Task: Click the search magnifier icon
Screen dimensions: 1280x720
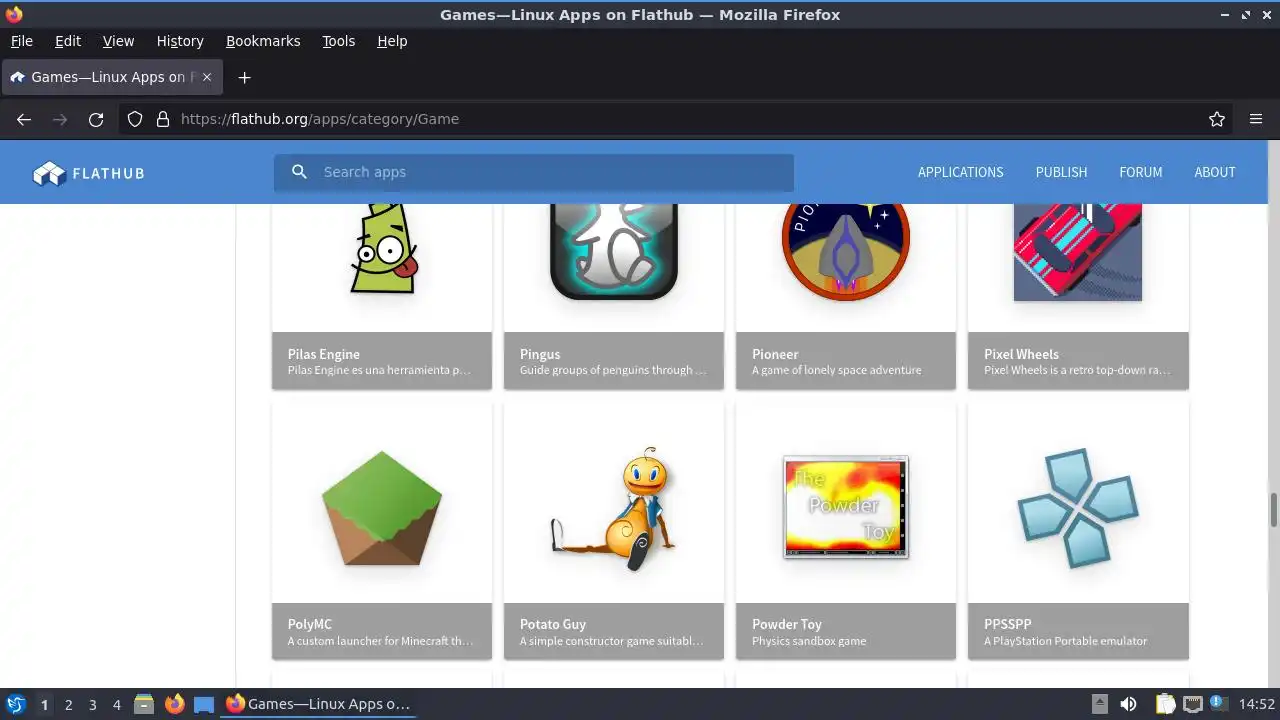Action: (x=299, y=172)
